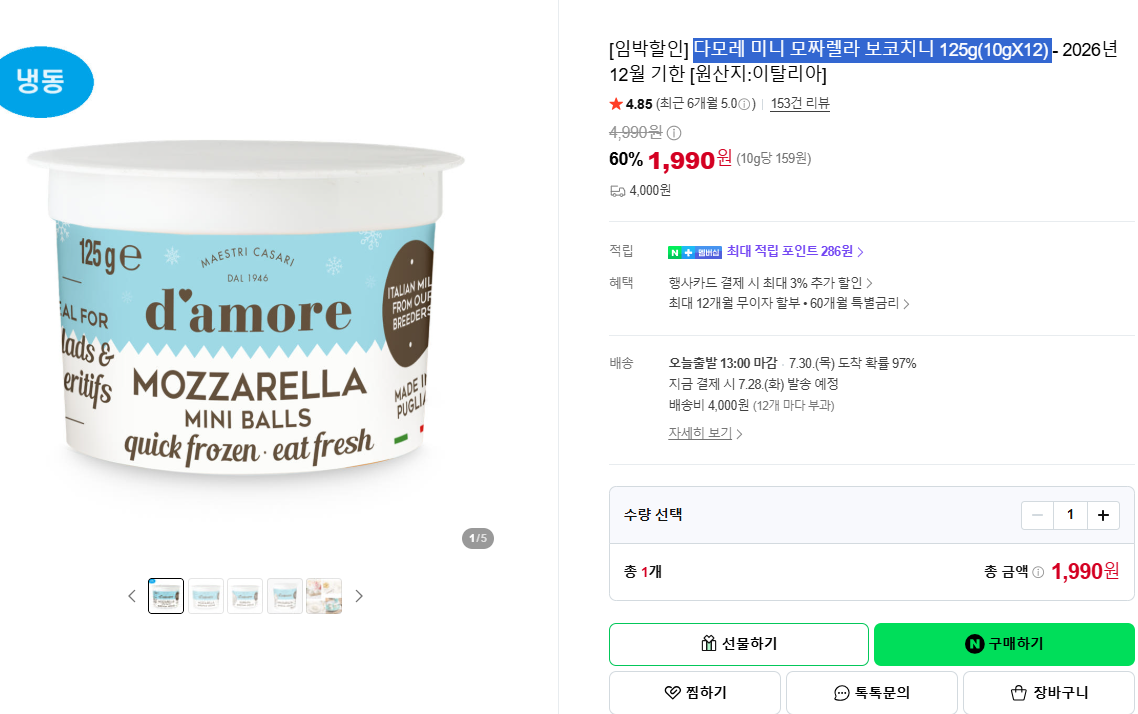Click green 구매하기 buy button
This screenshot has width=1138, height=714.
pos(1004,644)
